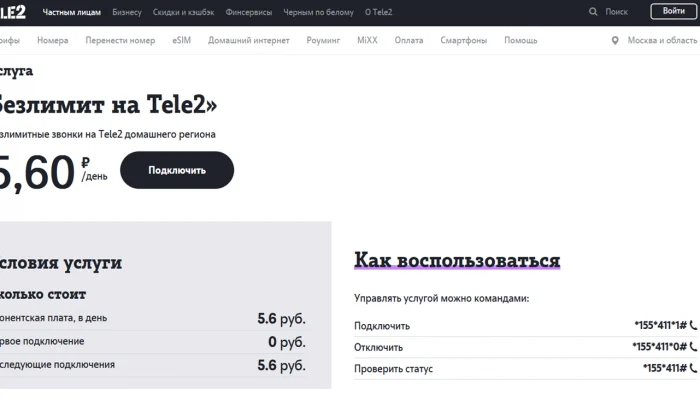
Task: Go to Скидки и кэшбэк
Action: pos(183,12)
